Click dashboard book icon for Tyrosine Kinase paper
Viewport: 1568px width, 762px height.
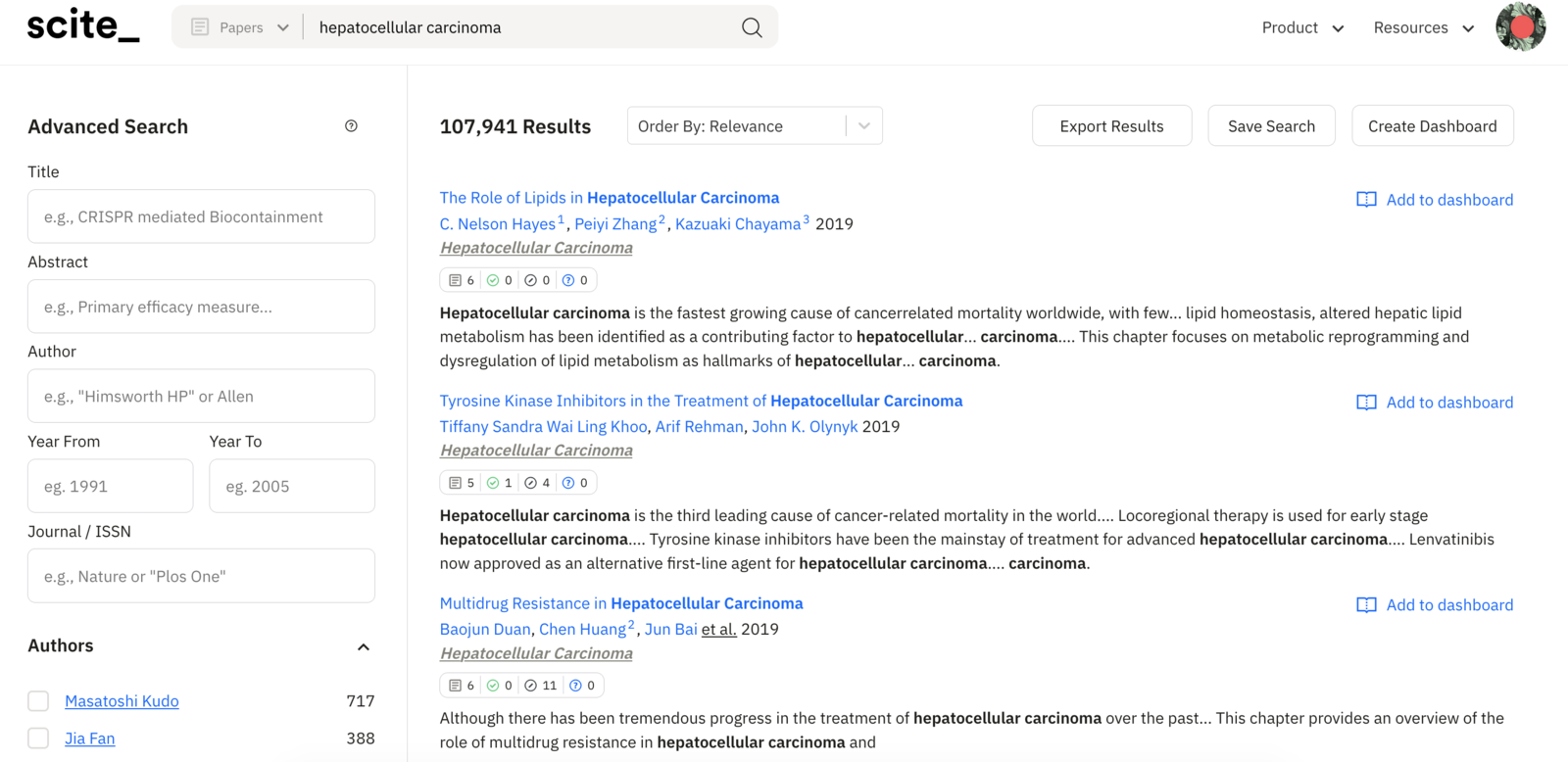pos(1366,403)
